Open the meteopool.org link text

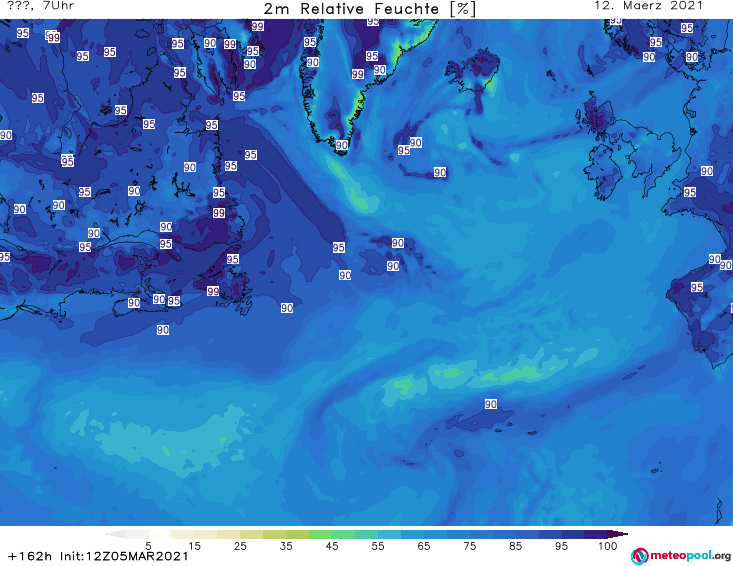[x=690, y=556]
